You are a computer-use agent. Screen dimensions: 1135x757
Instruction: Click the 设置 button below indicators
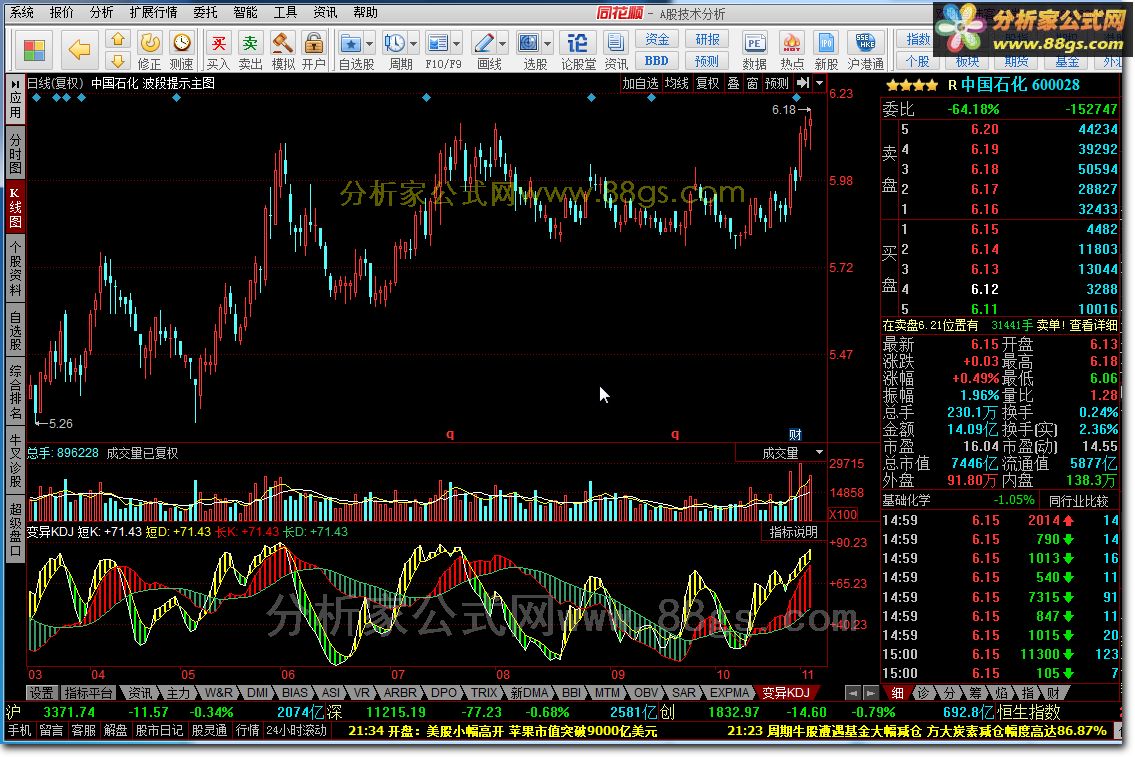point(41,693)
